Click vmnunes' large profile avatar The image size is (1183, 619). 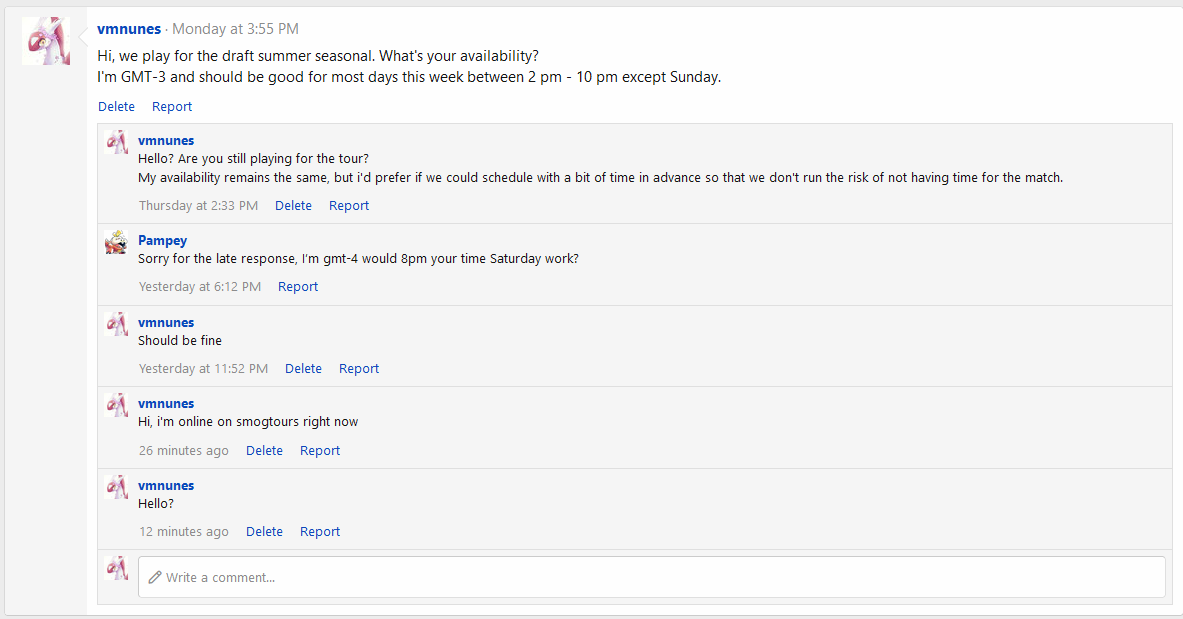click(46, 41)
